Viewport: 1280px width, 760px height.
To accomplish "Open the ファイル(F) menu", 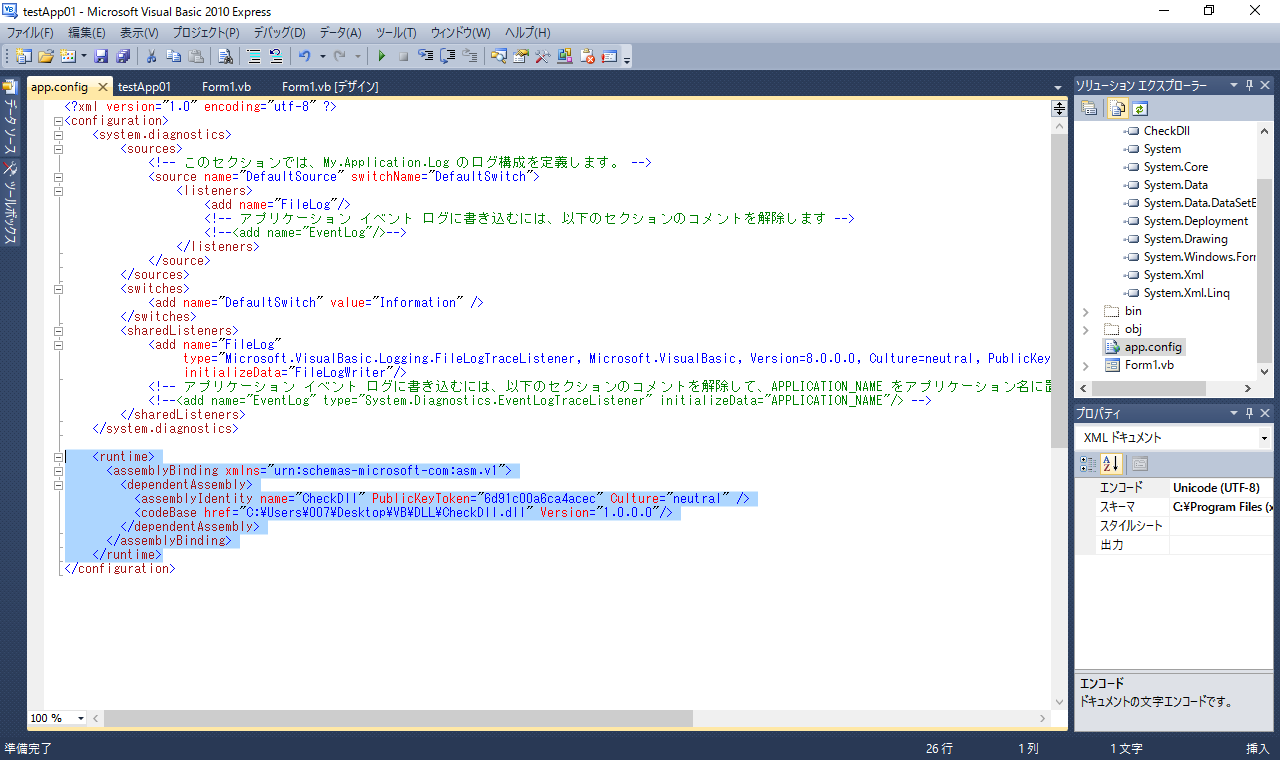I will [30, 33].
